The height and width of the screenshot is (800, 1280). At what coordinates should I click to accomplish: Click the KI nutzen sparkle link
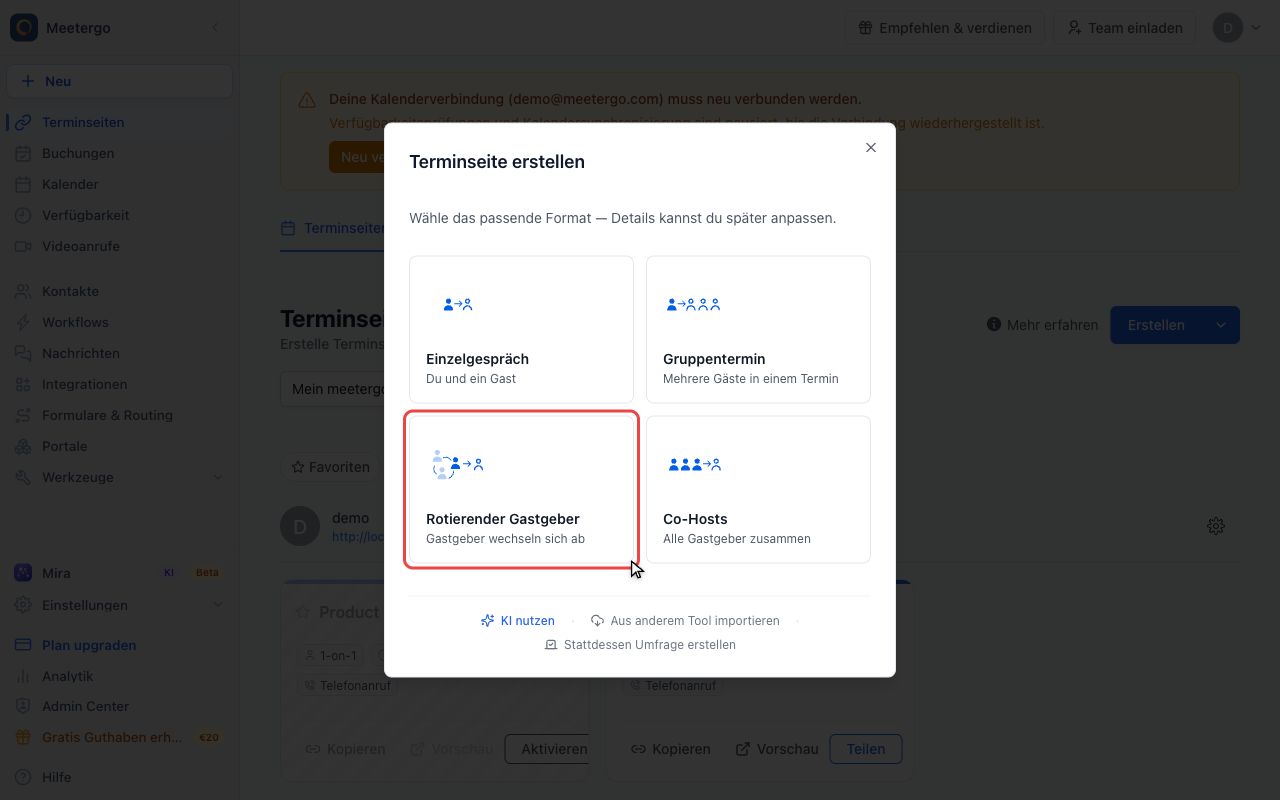point(517,621)
